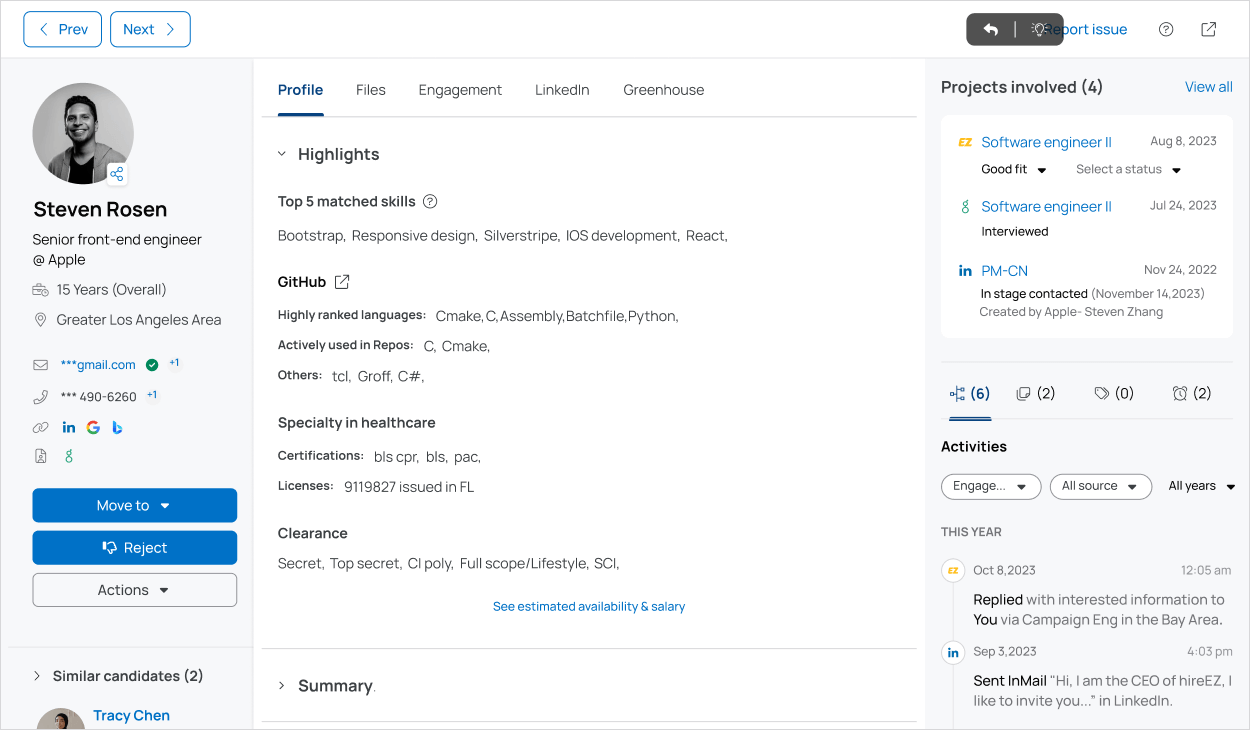Collapse the Highlights section

[282, 154]
